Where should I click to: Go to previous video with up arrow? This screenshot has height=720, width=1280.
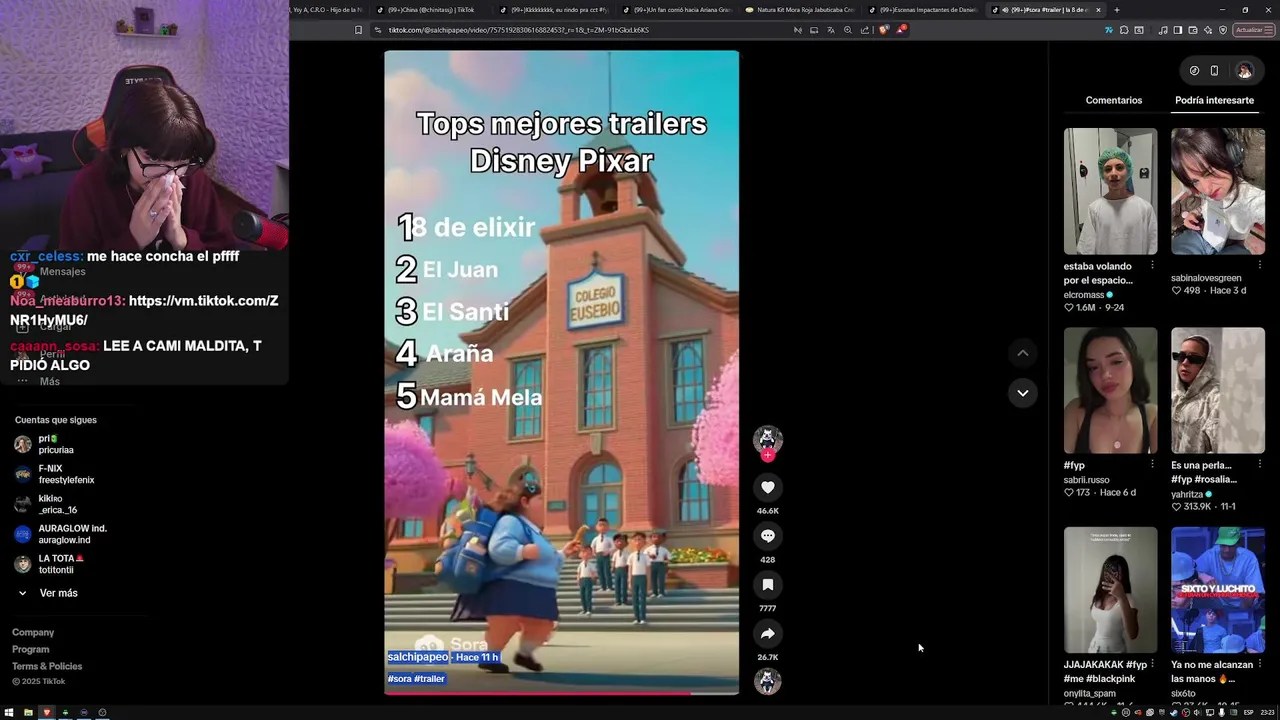click(1022, 353)
